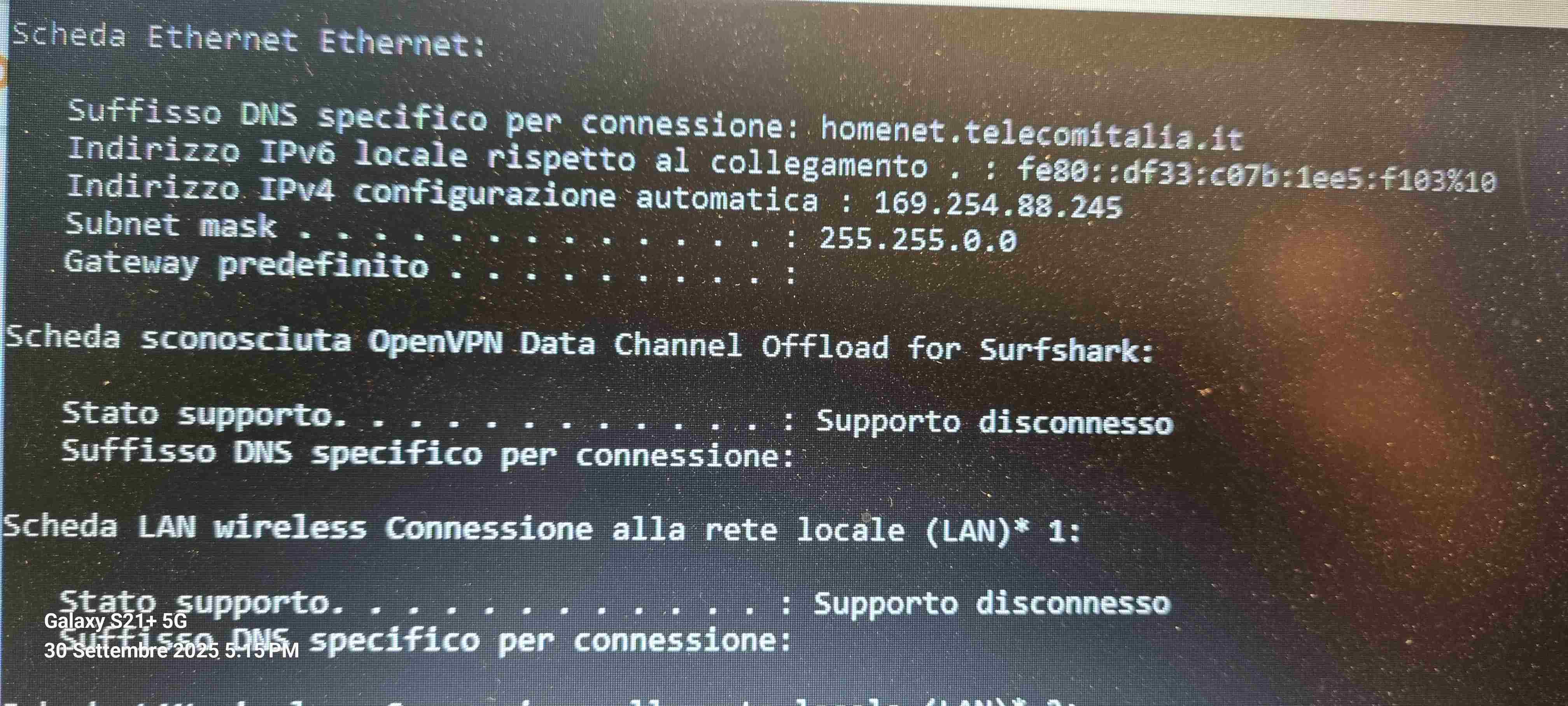The width and height of the screenshot is (1568, 706).
Task: Click the homenet.telecomitalia.it DNS suffix text
Action: pos(1031,133)
